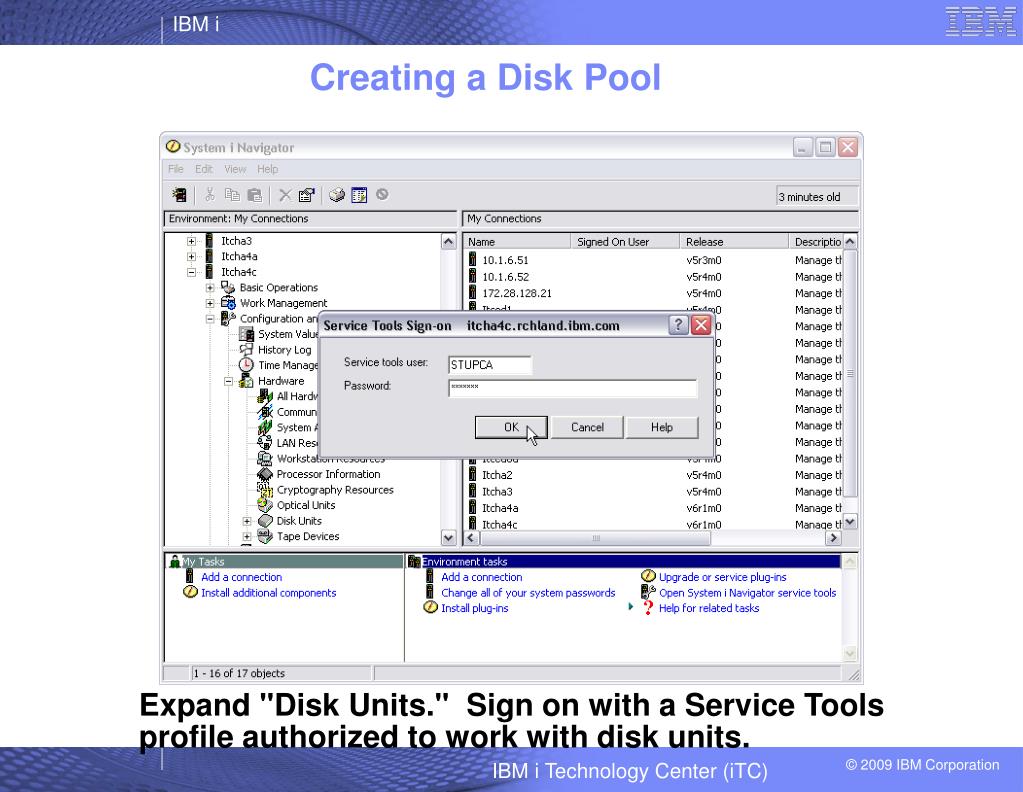Click the Cancel request circle toolbar icon
Screen dimensions: 1023x792
click(382, 194)
